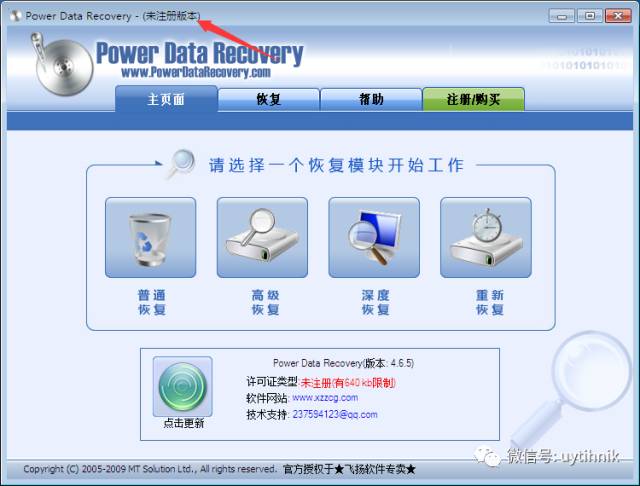Screen dimensions: 640x486
Task: Click the 高级恢复 label text
Action: [x=265, y=302]
